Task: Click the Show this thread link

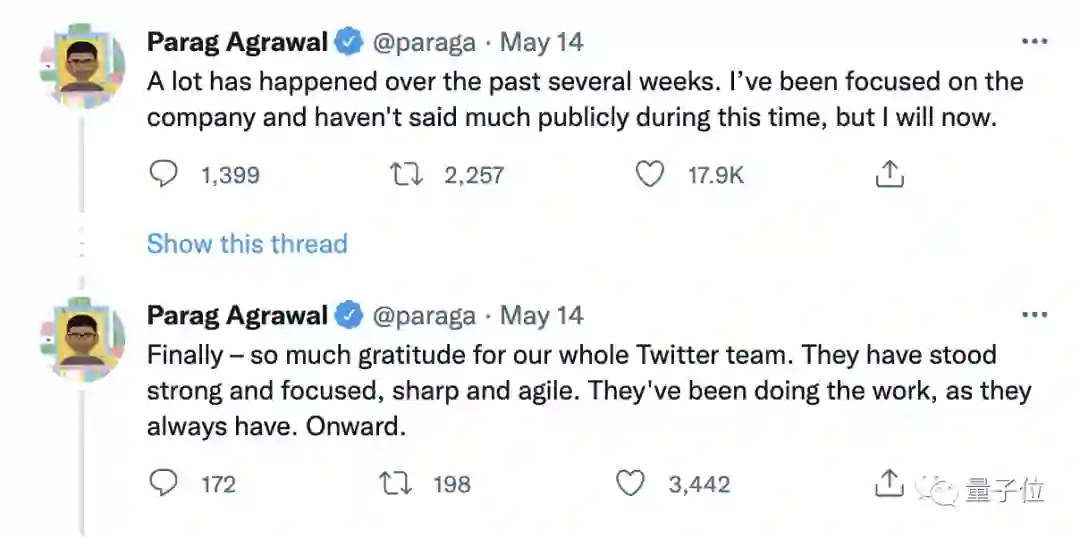Action: (247, 243)
